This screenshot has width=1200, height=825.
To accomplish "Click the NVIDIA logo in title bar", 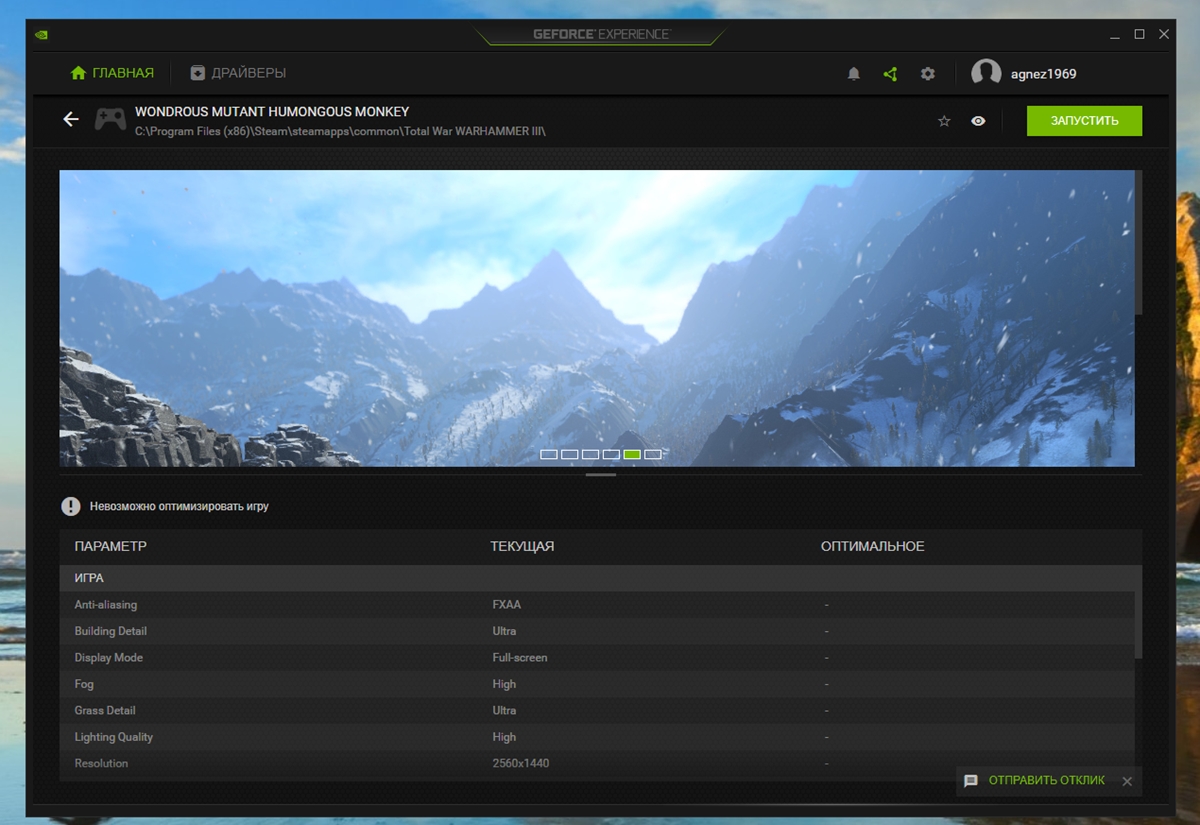I will 41,34.
